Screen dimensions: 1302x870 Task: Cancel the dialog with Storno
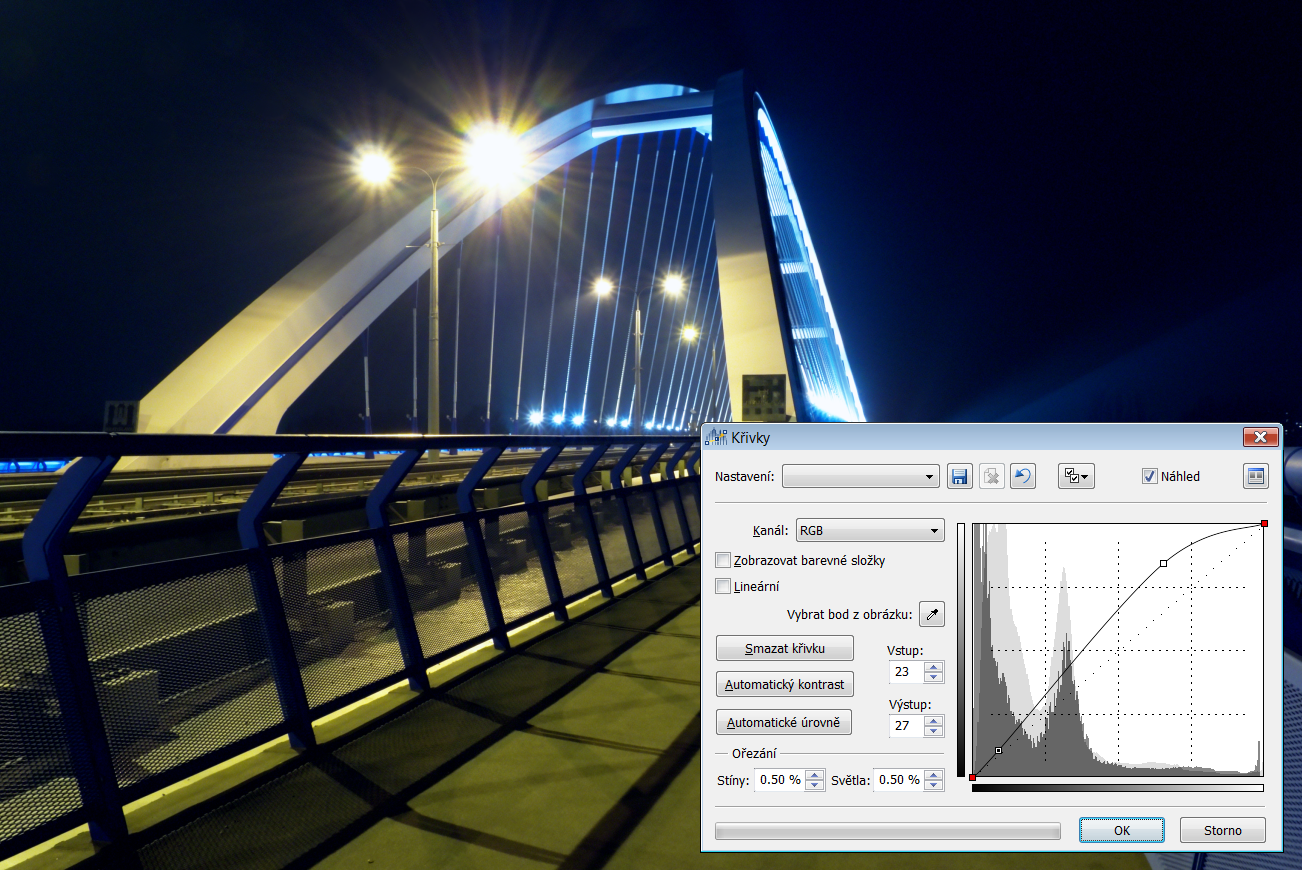1223,830
